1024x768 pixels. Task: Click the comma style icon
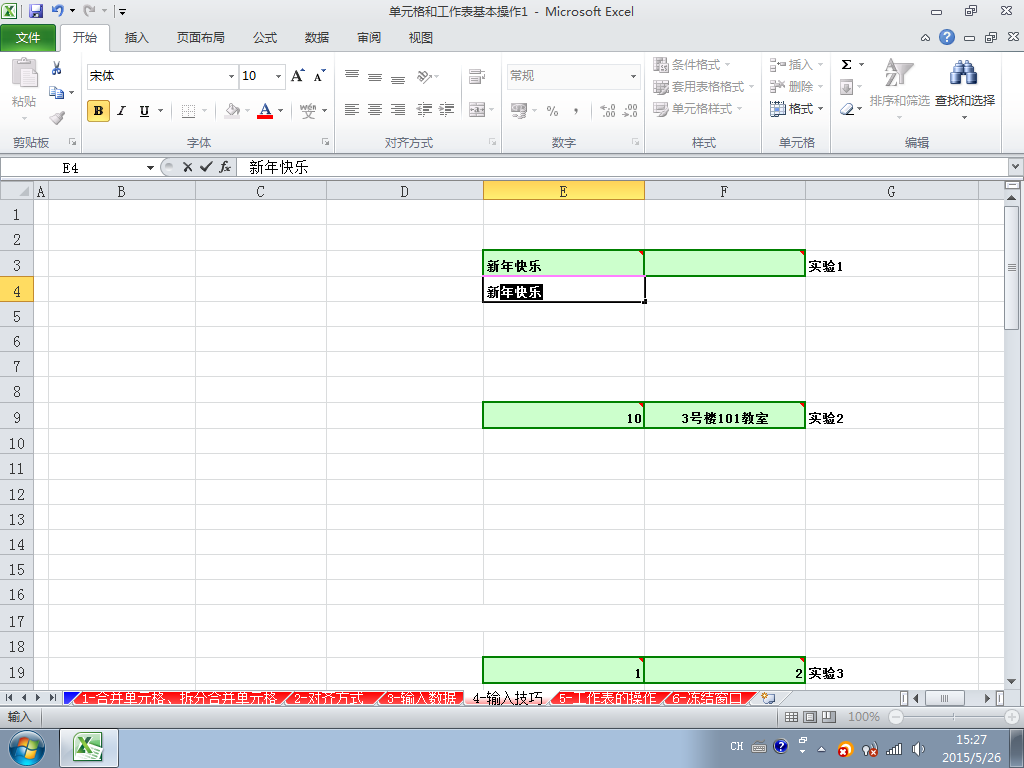click(x=575, y=111)
